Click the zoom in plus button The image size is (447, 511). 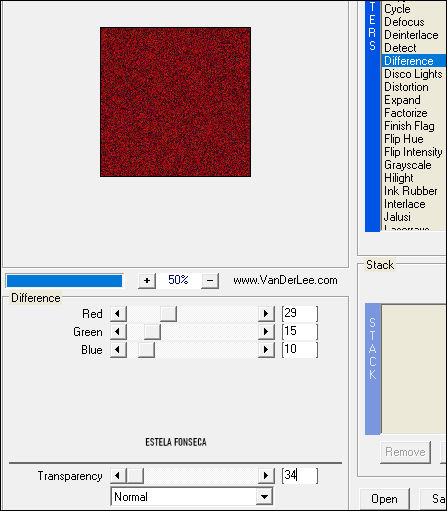[x=147, y=281]
